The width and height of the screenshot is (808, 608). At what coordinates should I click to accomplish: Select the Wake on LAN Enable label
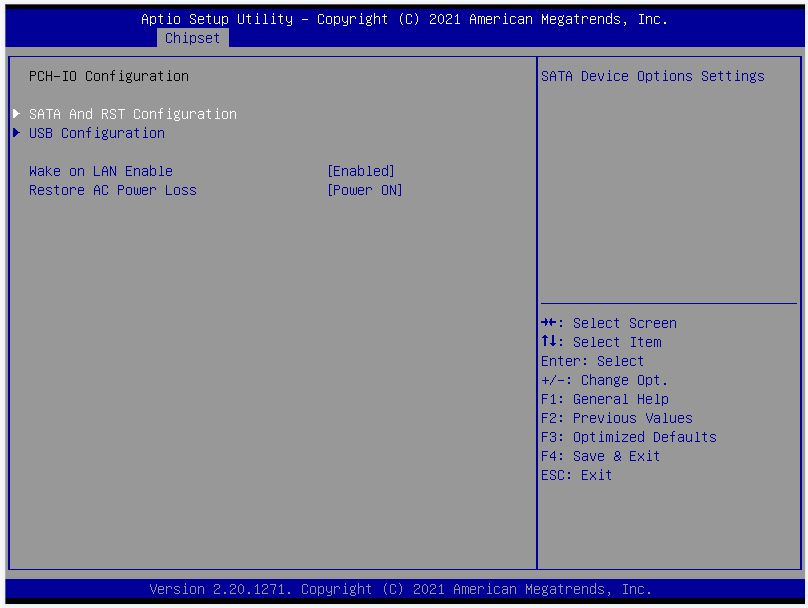[x=101, y=171]
